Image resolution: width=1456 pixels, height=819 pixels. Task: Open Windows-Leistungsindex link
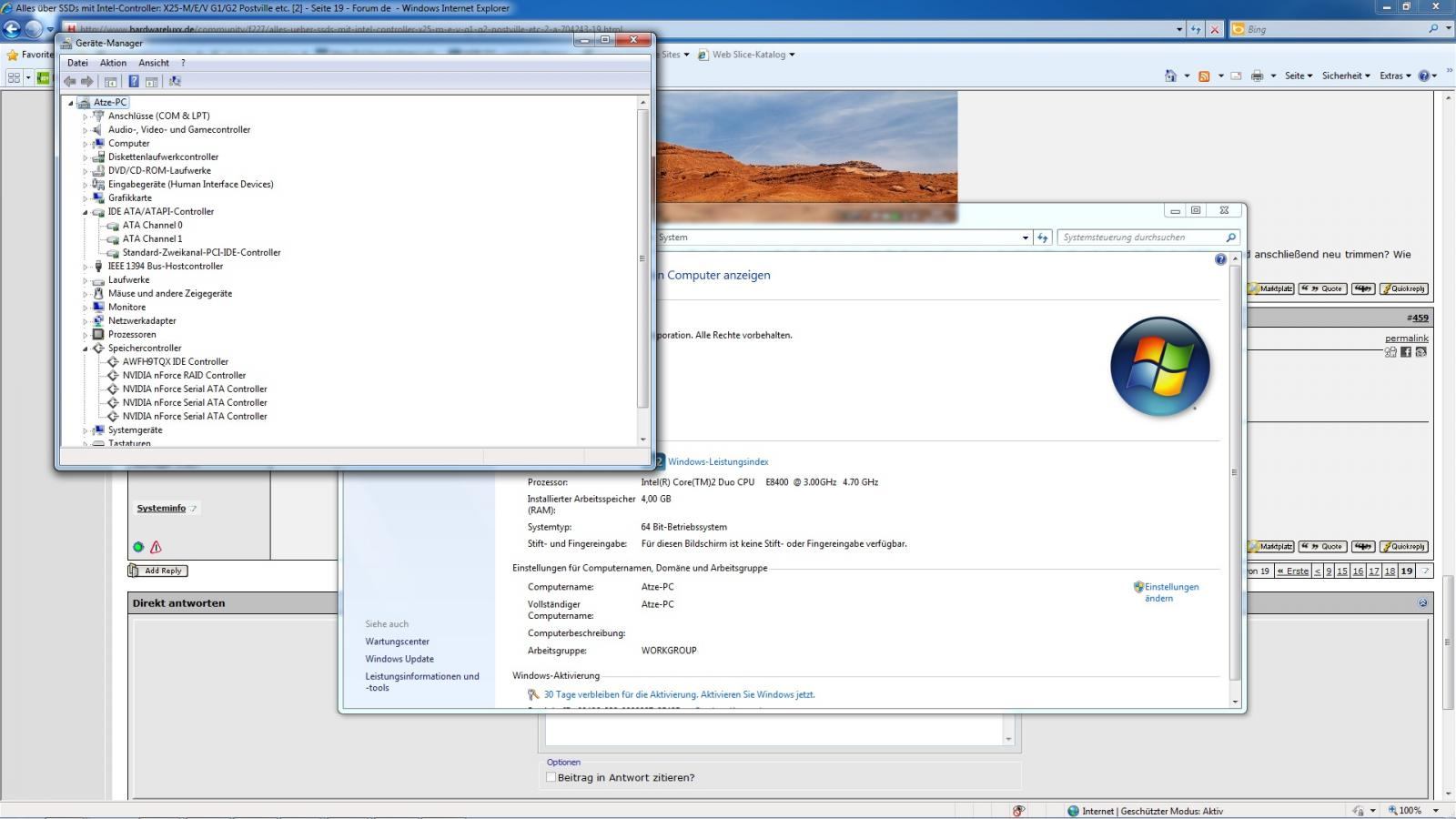tap(718, 461)
